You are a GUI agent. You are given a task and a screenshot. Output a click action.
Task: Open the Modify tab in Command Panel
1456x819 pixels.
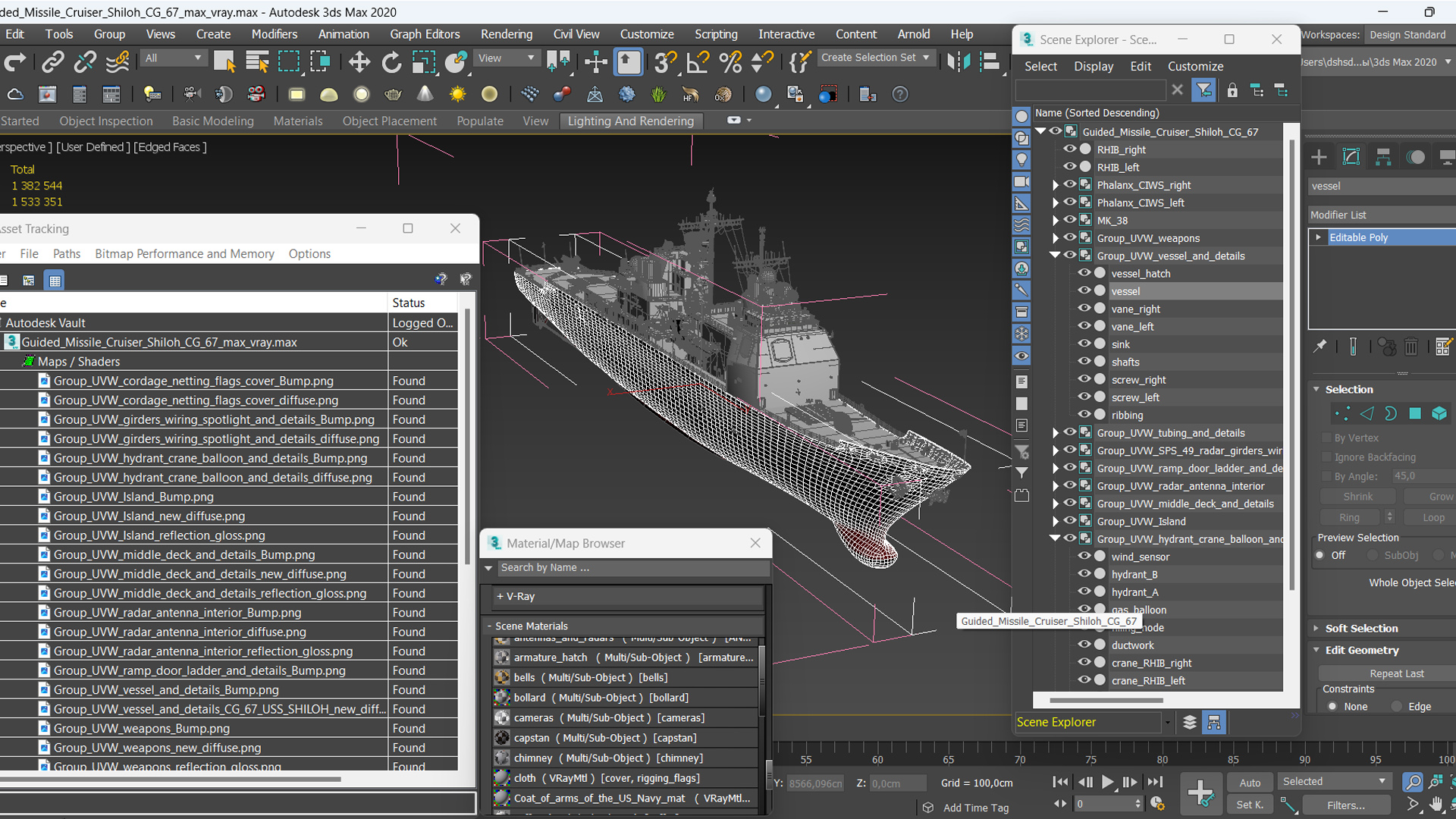1351,157
